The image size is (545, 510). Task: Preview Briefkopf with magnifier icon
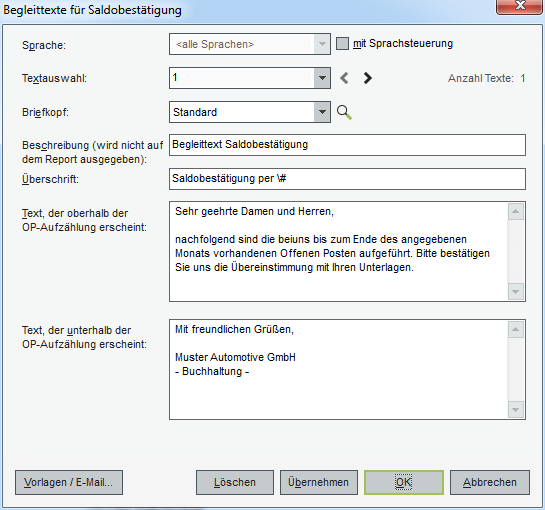pos(344,112)
